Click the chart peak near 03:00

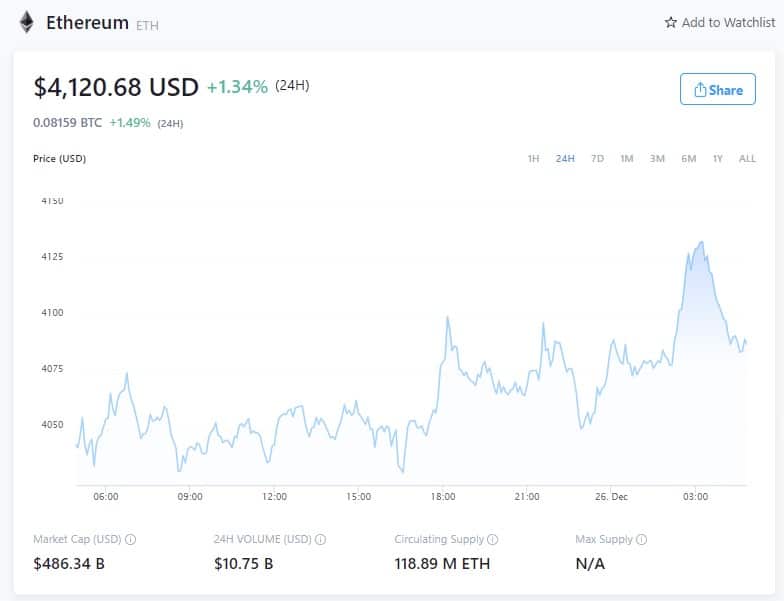[x=702, y=243]
